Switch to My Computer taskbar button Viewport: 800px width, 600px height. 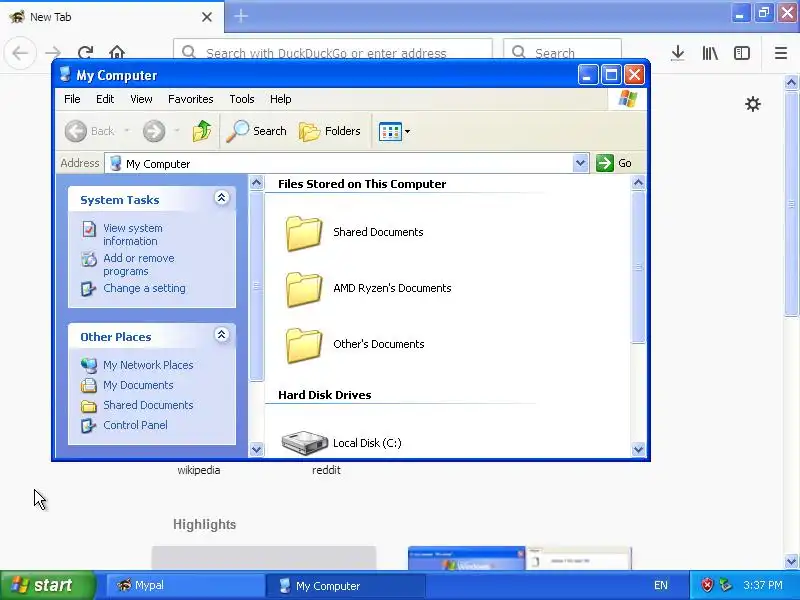345,585
